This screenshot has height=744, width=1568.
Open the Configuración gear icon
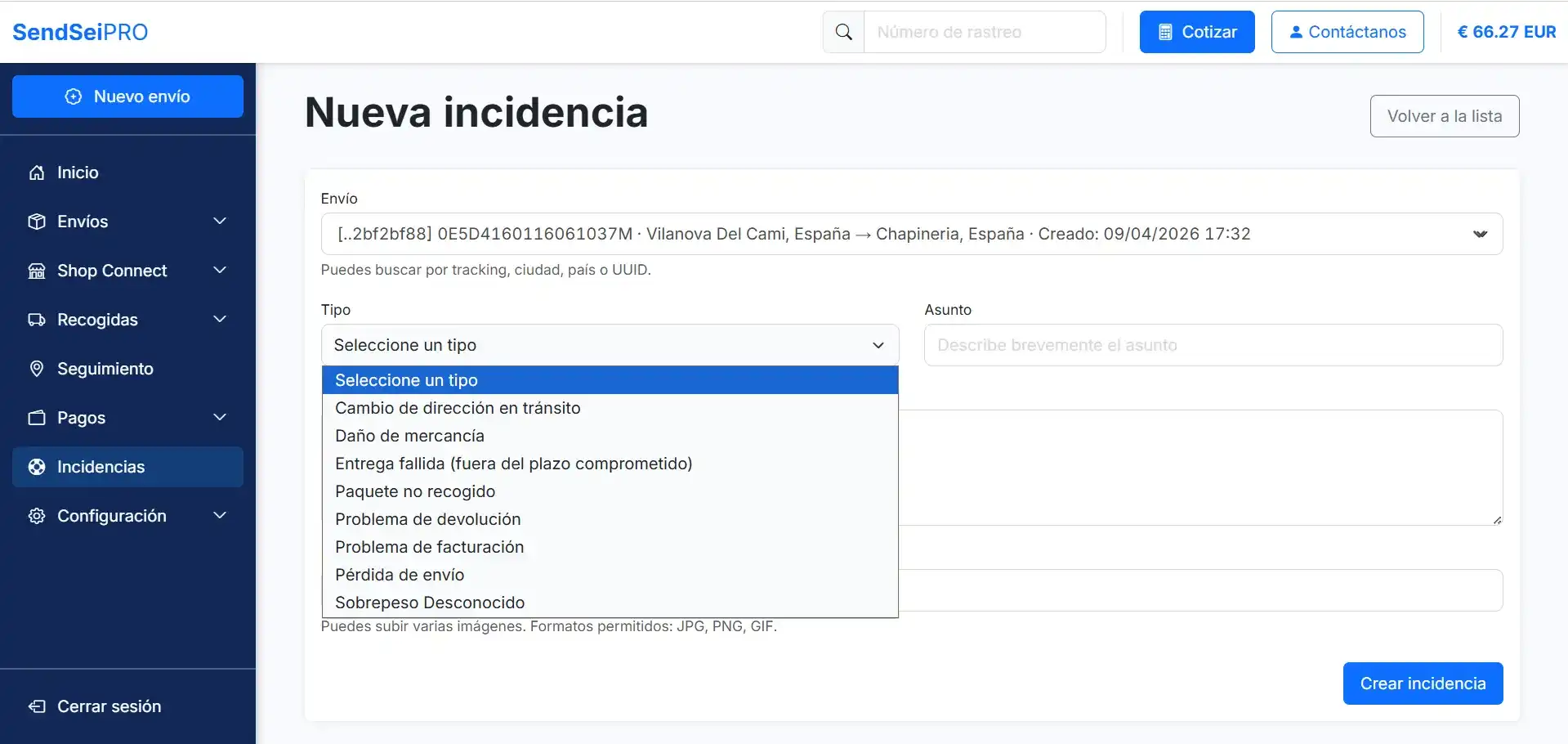37,515
